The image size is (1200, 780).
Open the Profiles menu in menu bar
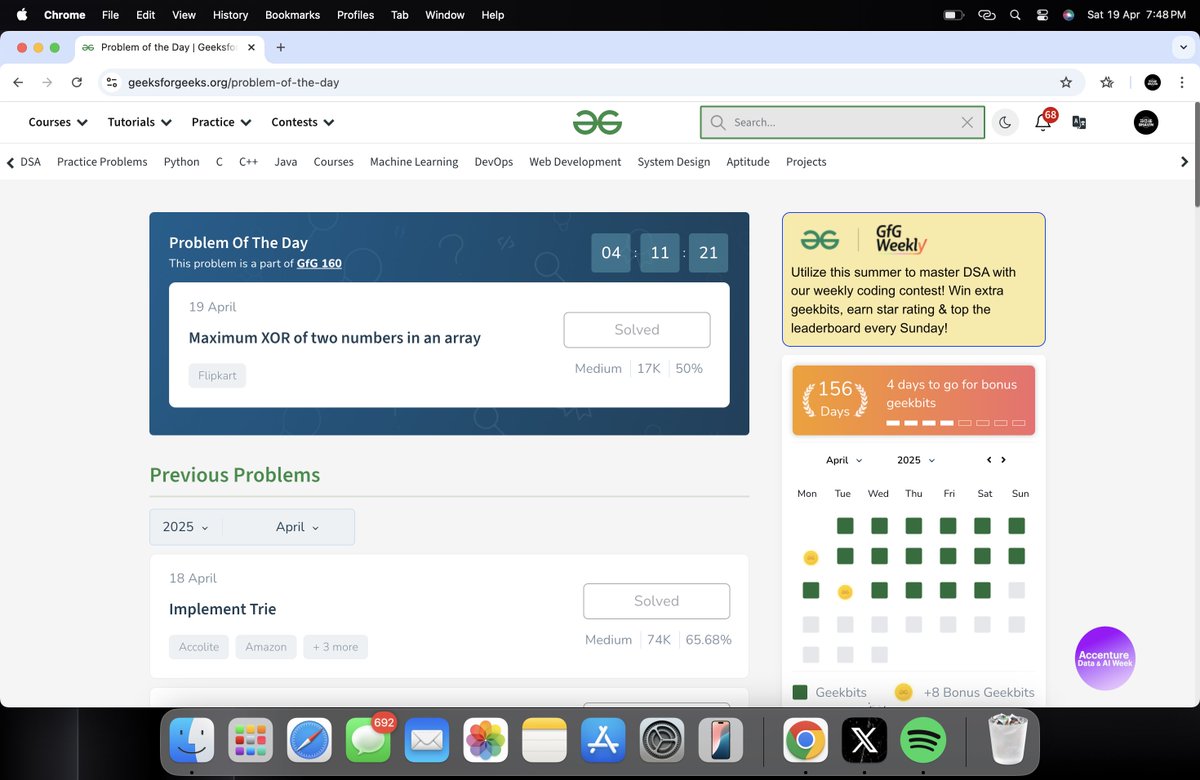point(355,15)
